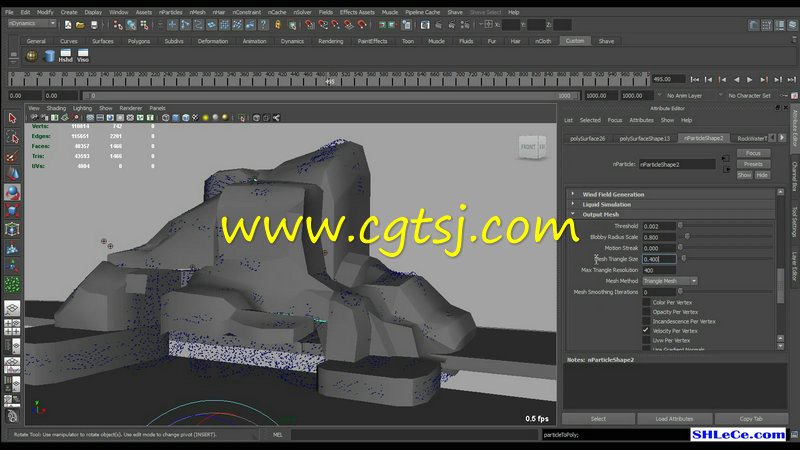Enable use all lights yellow sphere icon
This screenshot has width=800, height=450.
[x=206, y=118]
